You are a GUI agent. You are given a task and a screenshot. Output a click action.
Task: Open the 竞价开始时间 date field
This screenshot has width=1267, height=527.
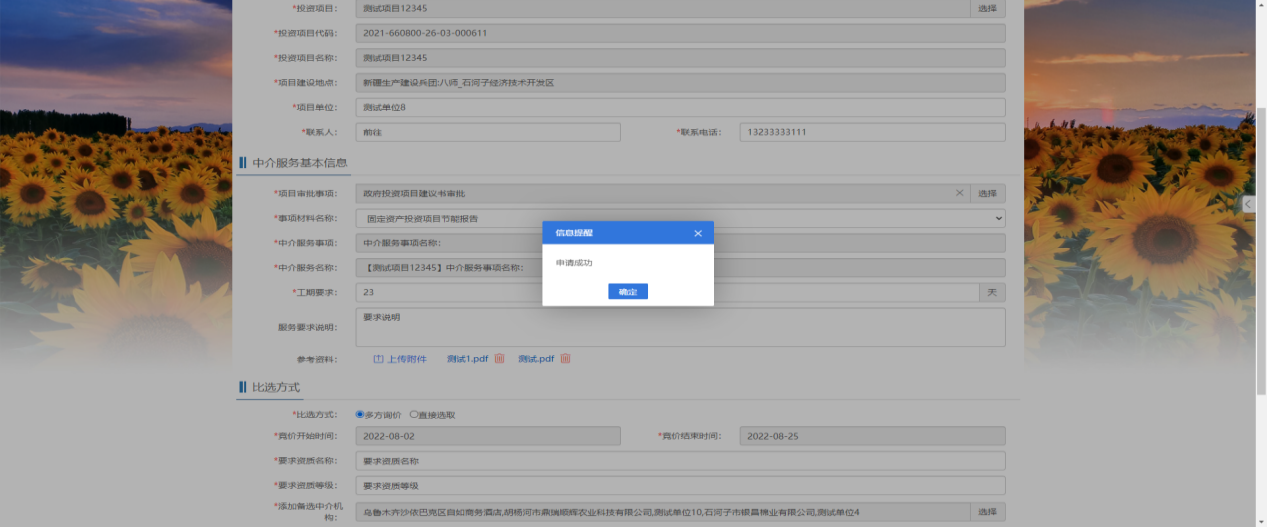tap(488, 436)
